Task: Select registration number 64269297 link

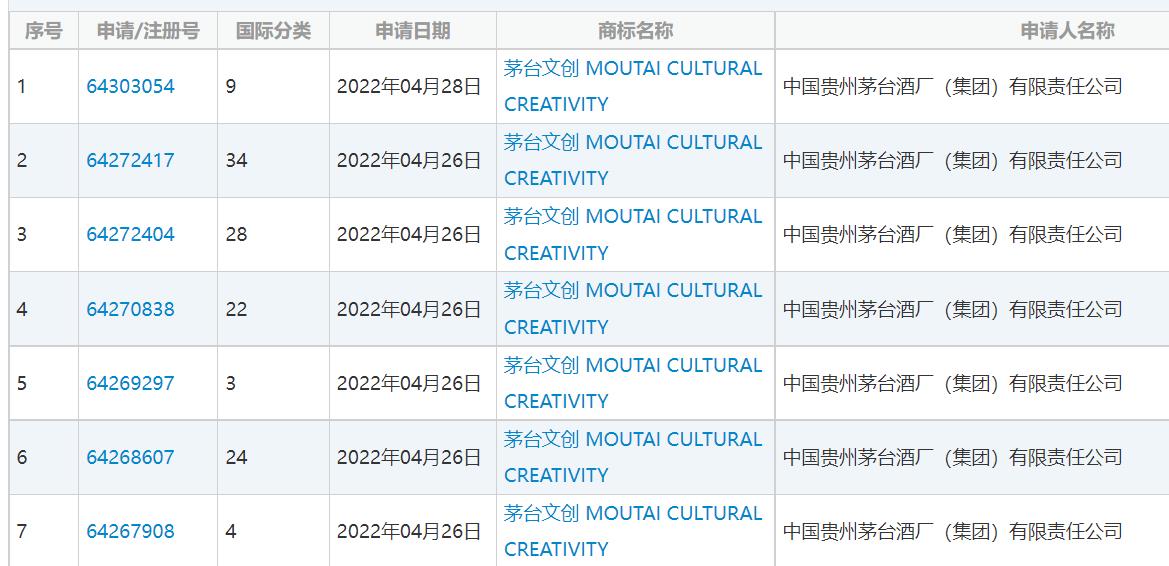Action: [130, 383]
